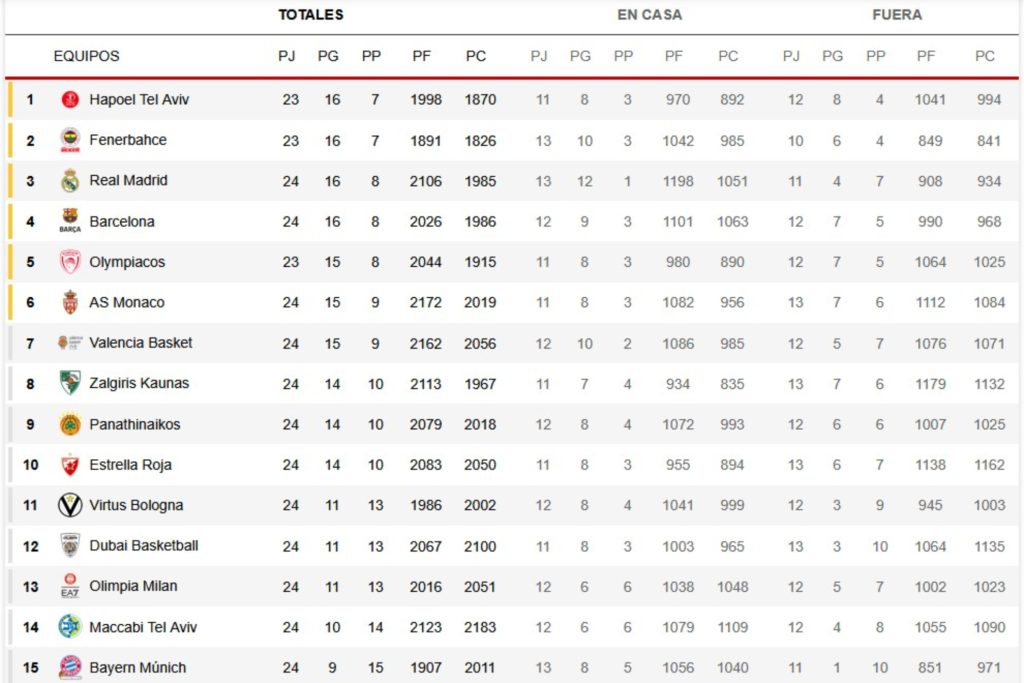1024x683 pixels.
Task: Click the Fenerbahce club crest icon
Action: (69, 140)
